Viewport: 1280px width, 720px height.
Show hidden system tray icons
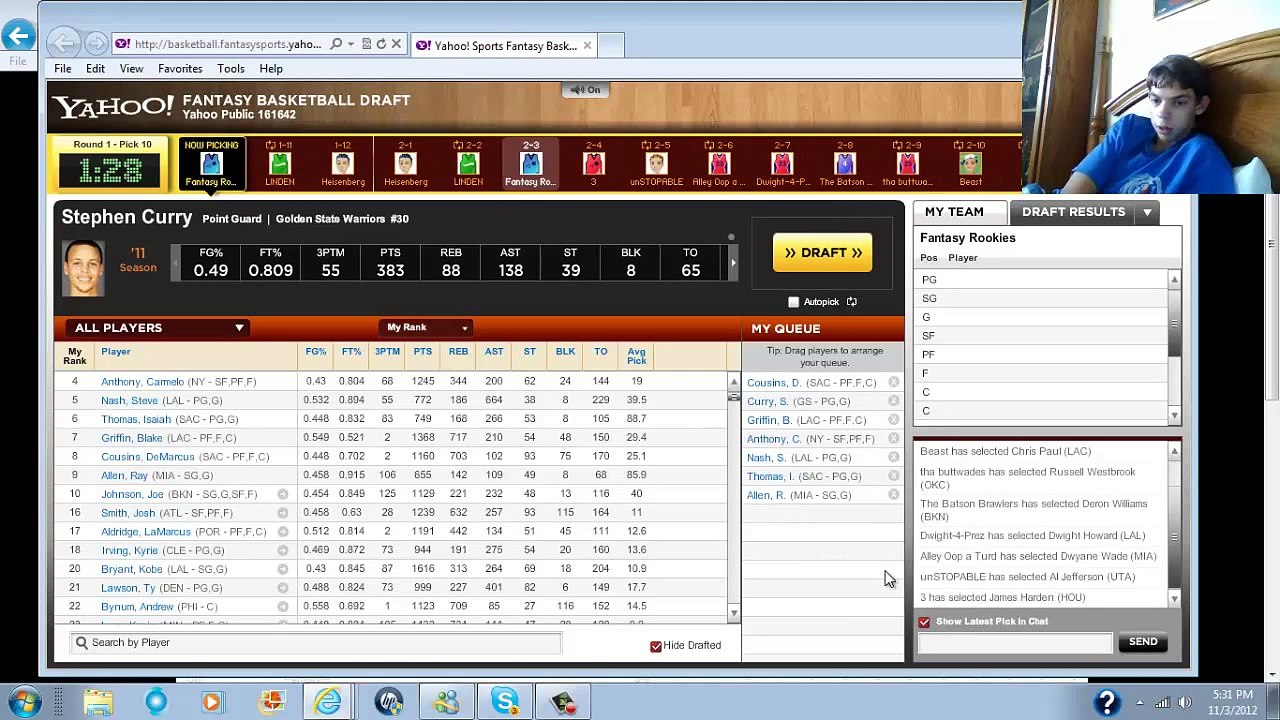[1139, 702]
